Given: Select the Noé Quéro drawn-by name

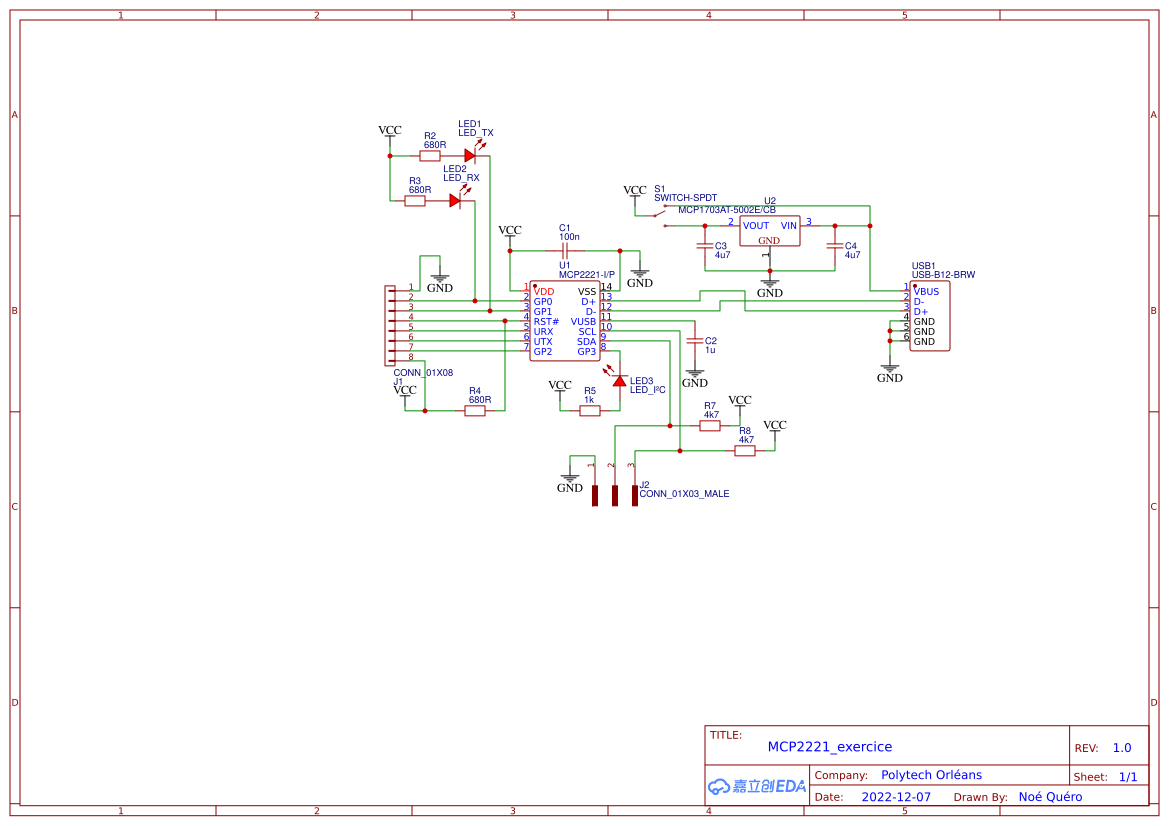Looking at the screenshot, I should 1050,797.
